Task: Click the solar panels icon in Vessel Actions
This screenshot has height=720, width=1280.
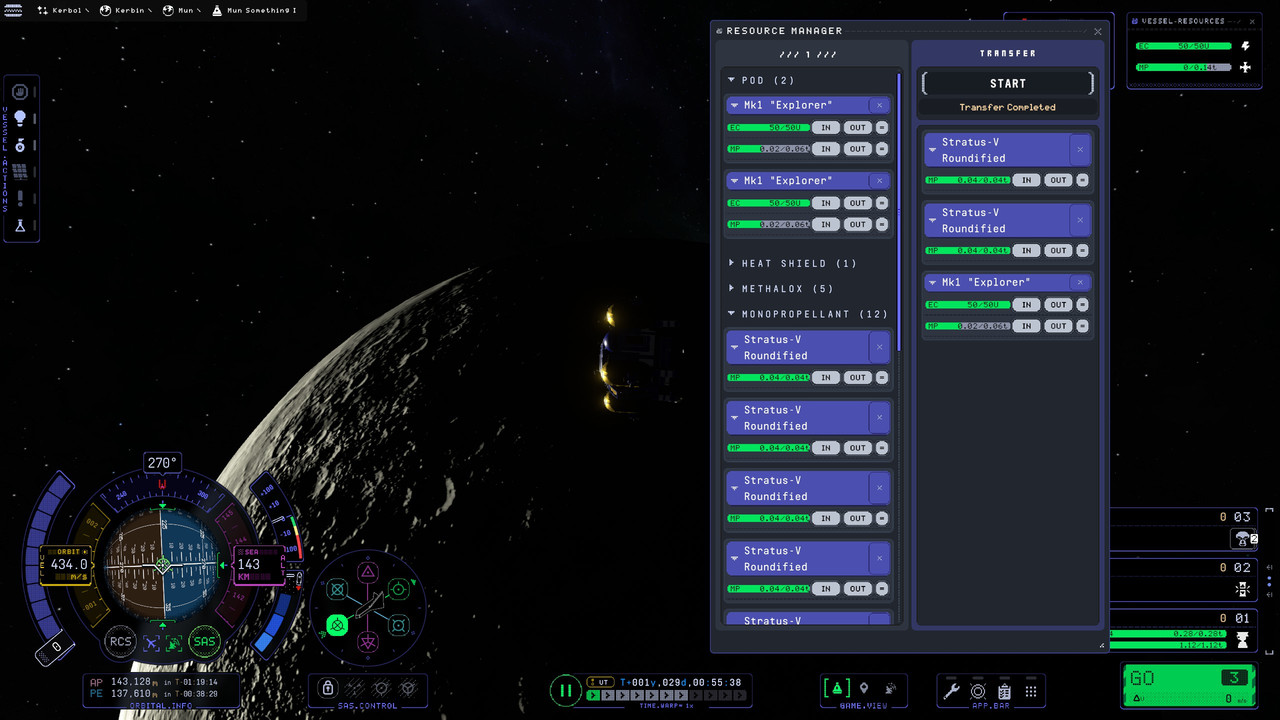Action: coord(21,169)
